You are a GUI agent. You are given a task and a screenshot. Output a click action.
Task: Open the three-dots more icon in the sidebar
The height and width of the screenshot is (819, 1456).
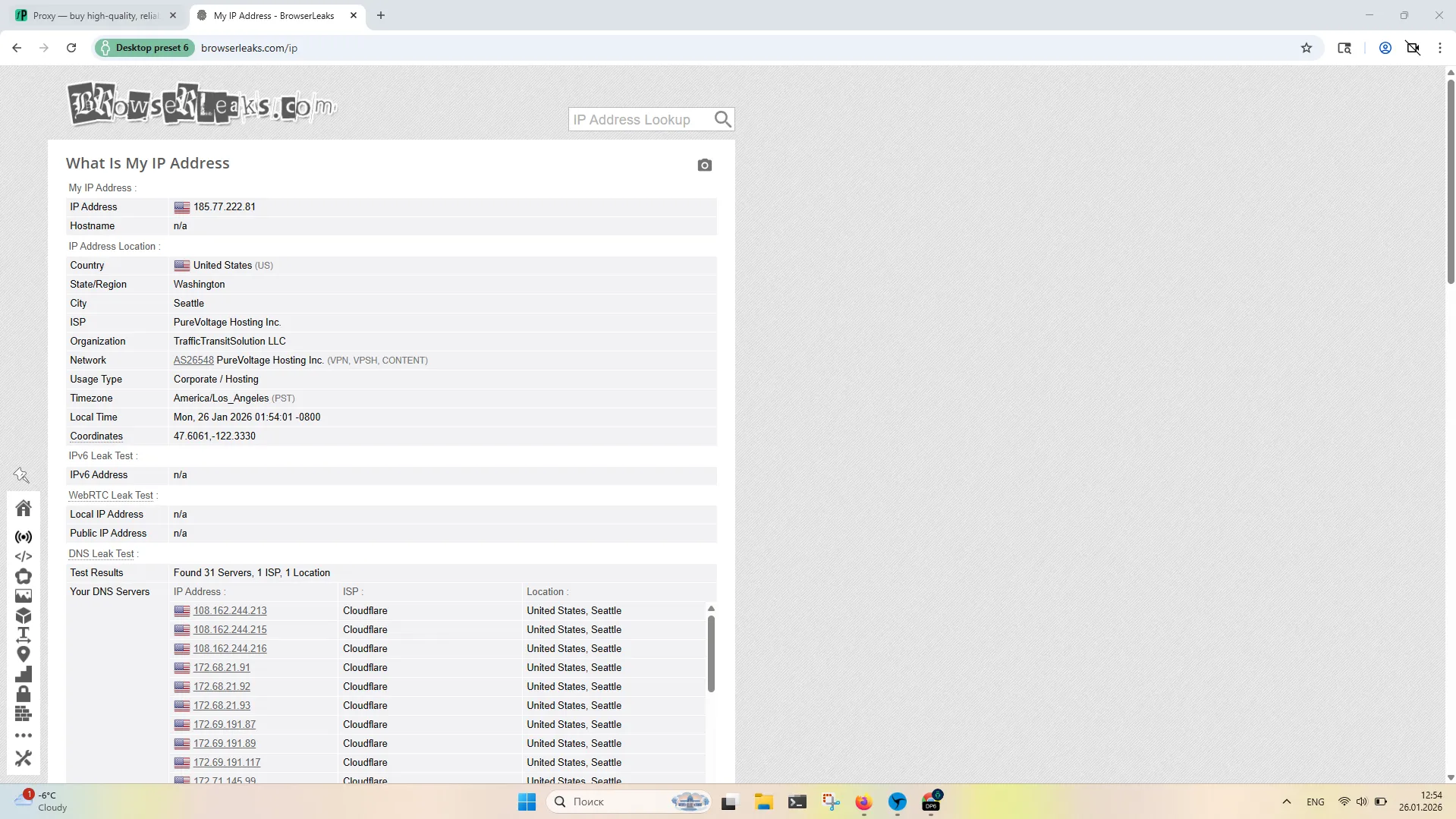(24, 736)
